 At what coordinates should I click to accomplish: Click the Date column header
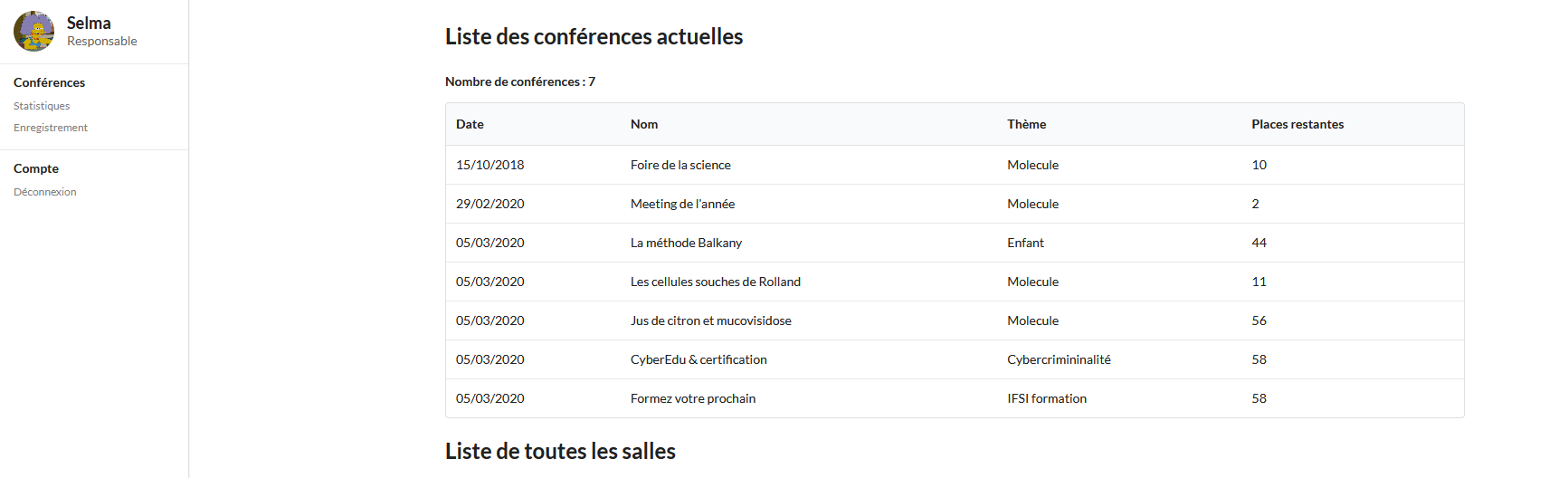coord(470,124)
